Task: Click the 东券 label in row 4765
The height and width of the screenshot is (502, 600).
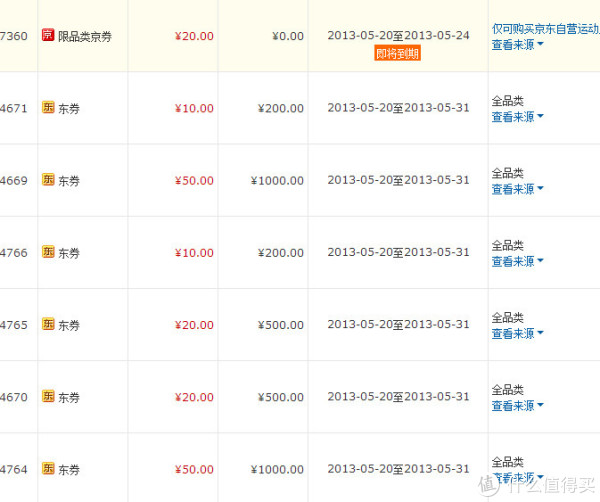Action: (69, 326)
